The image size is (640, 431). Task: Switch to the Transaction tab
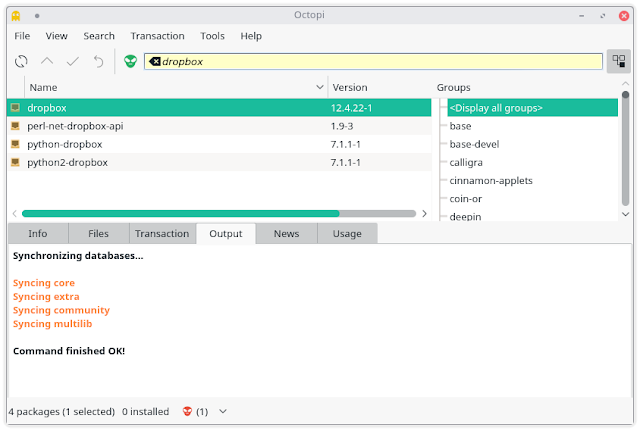pos(162,233)
